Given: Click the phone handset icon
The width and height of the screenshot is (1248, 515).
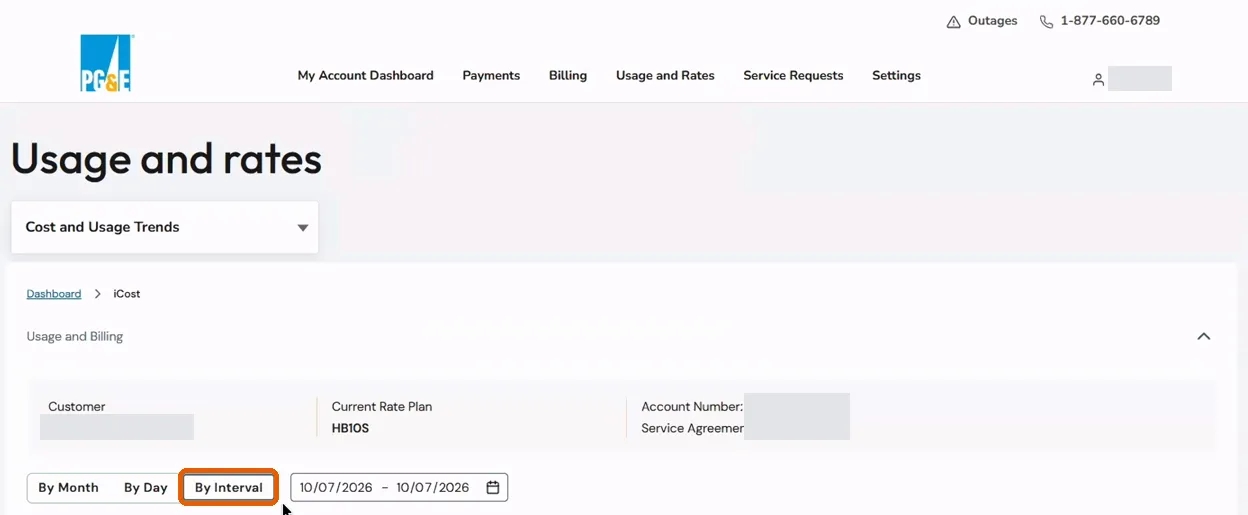Looking at the screenshot, I should [x=1046, y=22].
